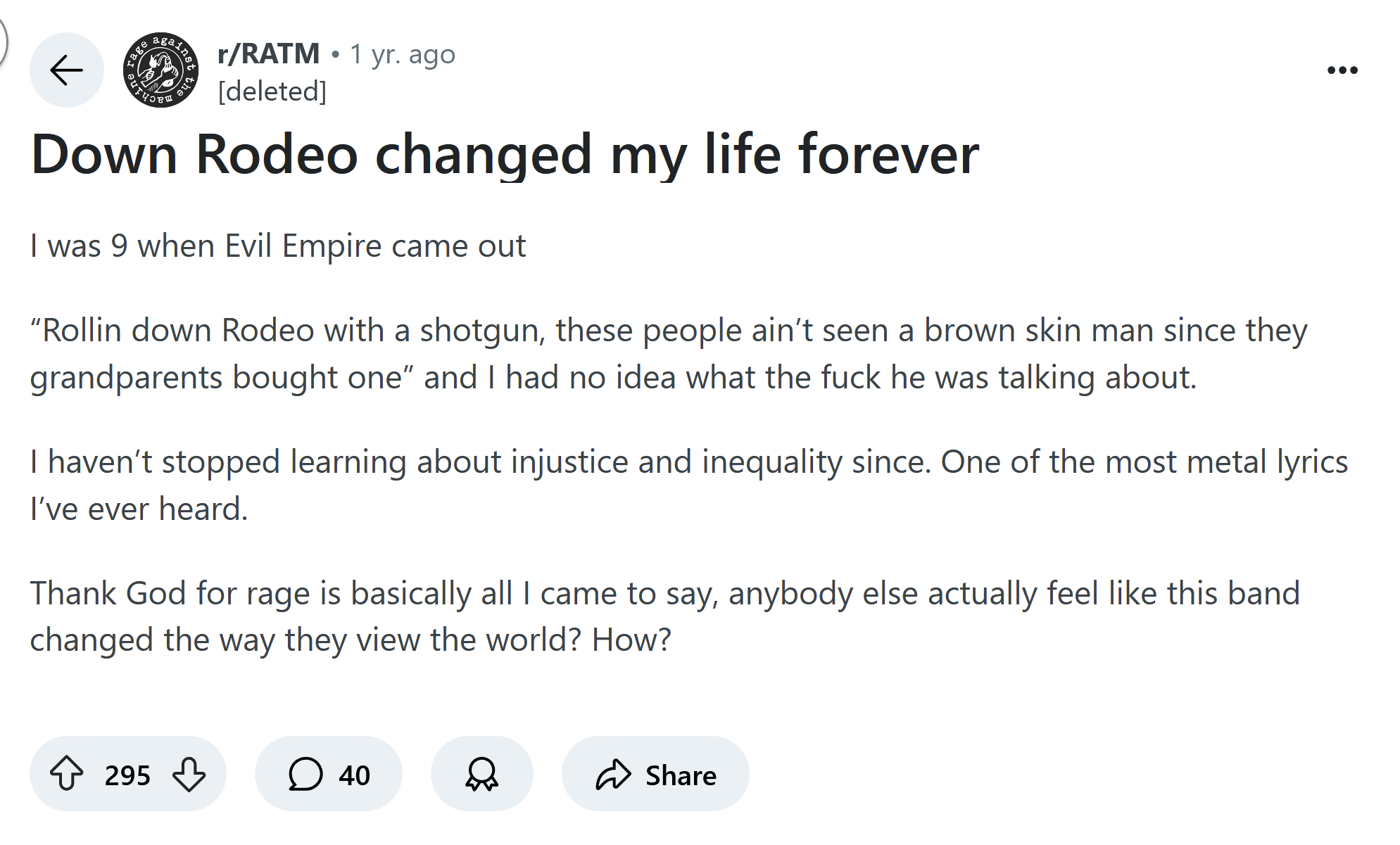Click the Share text label
Viewport: 1400px width, 845px height.
[681, 775]
